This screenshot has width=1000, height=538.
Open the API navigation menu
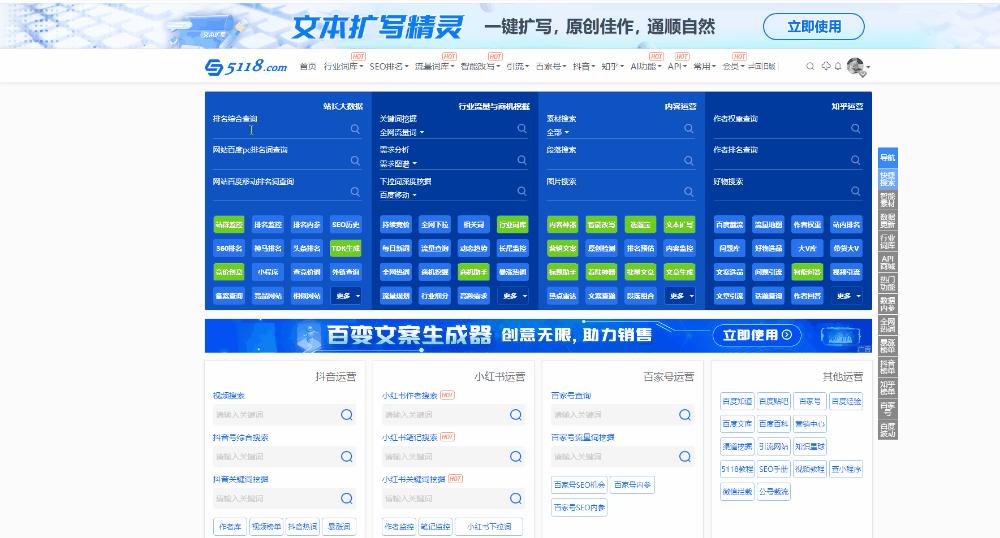(677, 66)
